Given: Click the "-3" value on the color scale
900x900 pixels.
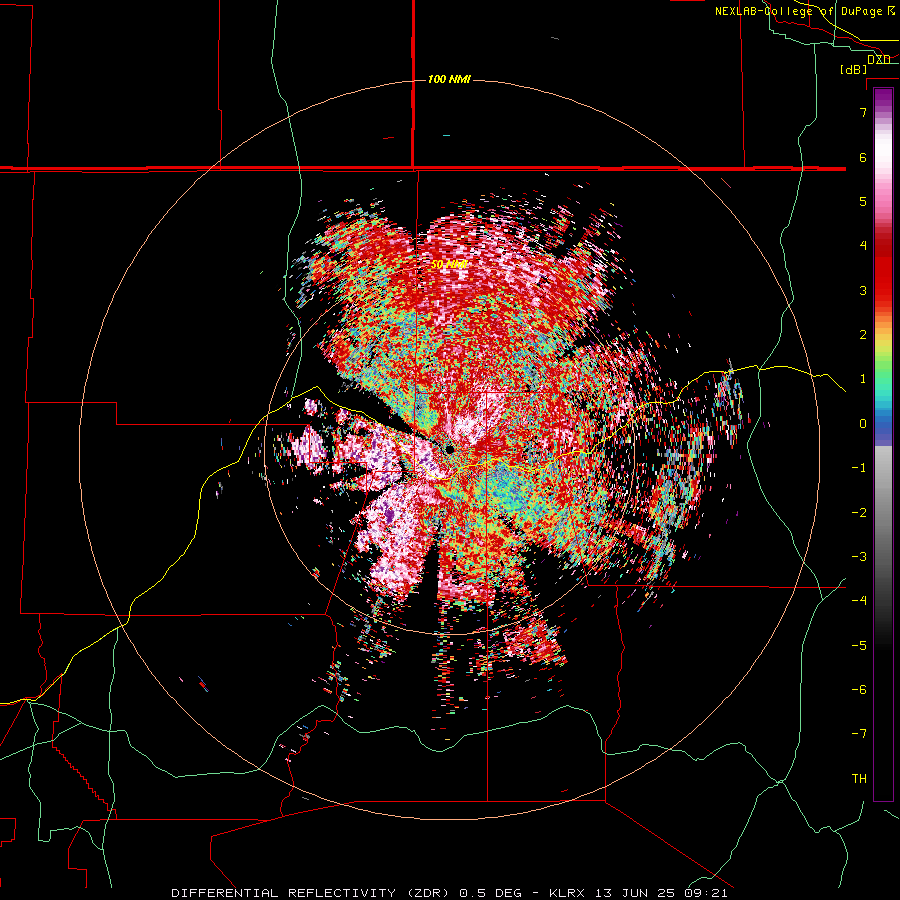Looking at the screenshot, I should [x=859, y=557].
